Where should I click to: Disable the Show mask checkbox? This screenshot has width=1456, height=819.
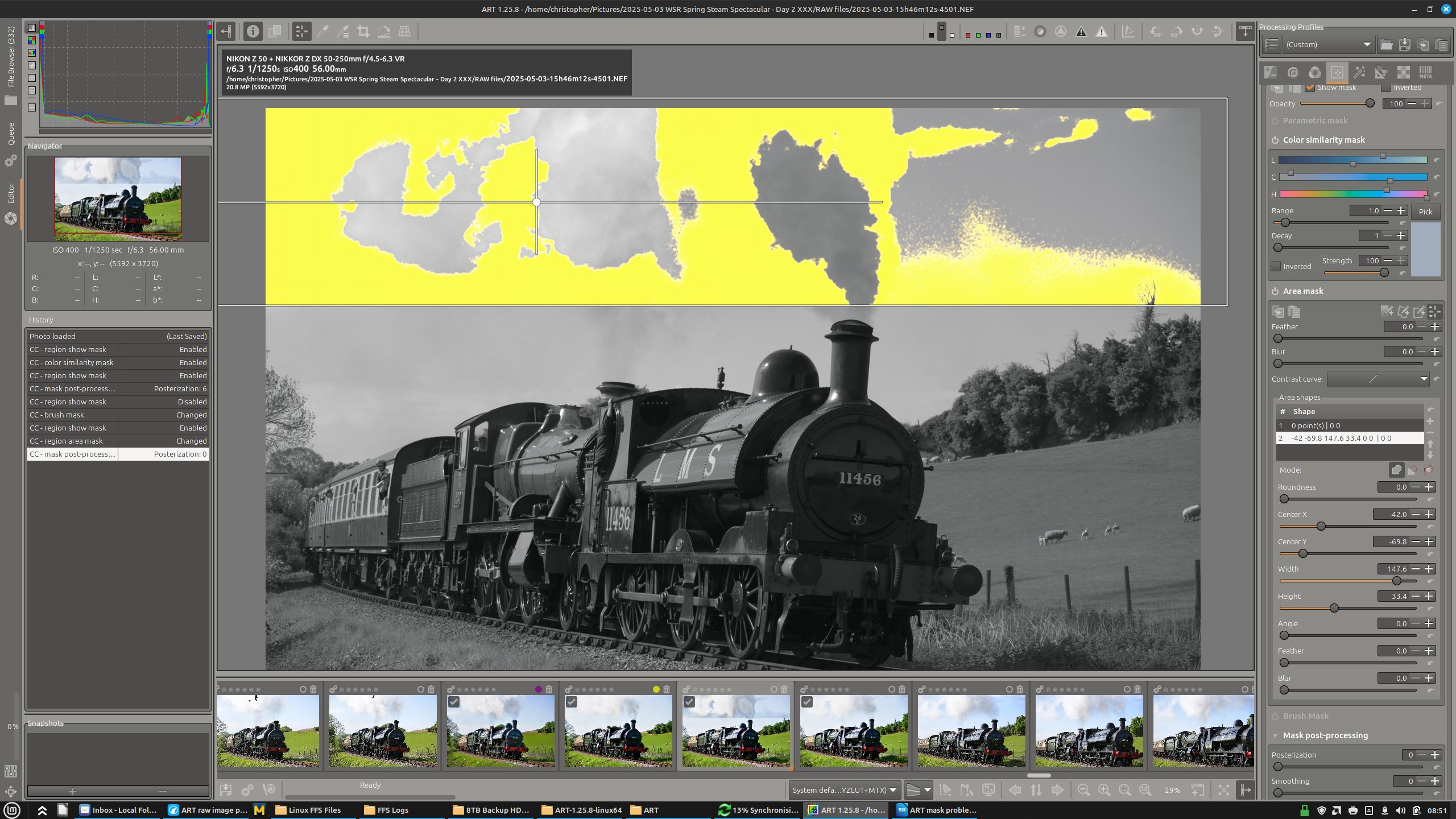coord(1310,88)
